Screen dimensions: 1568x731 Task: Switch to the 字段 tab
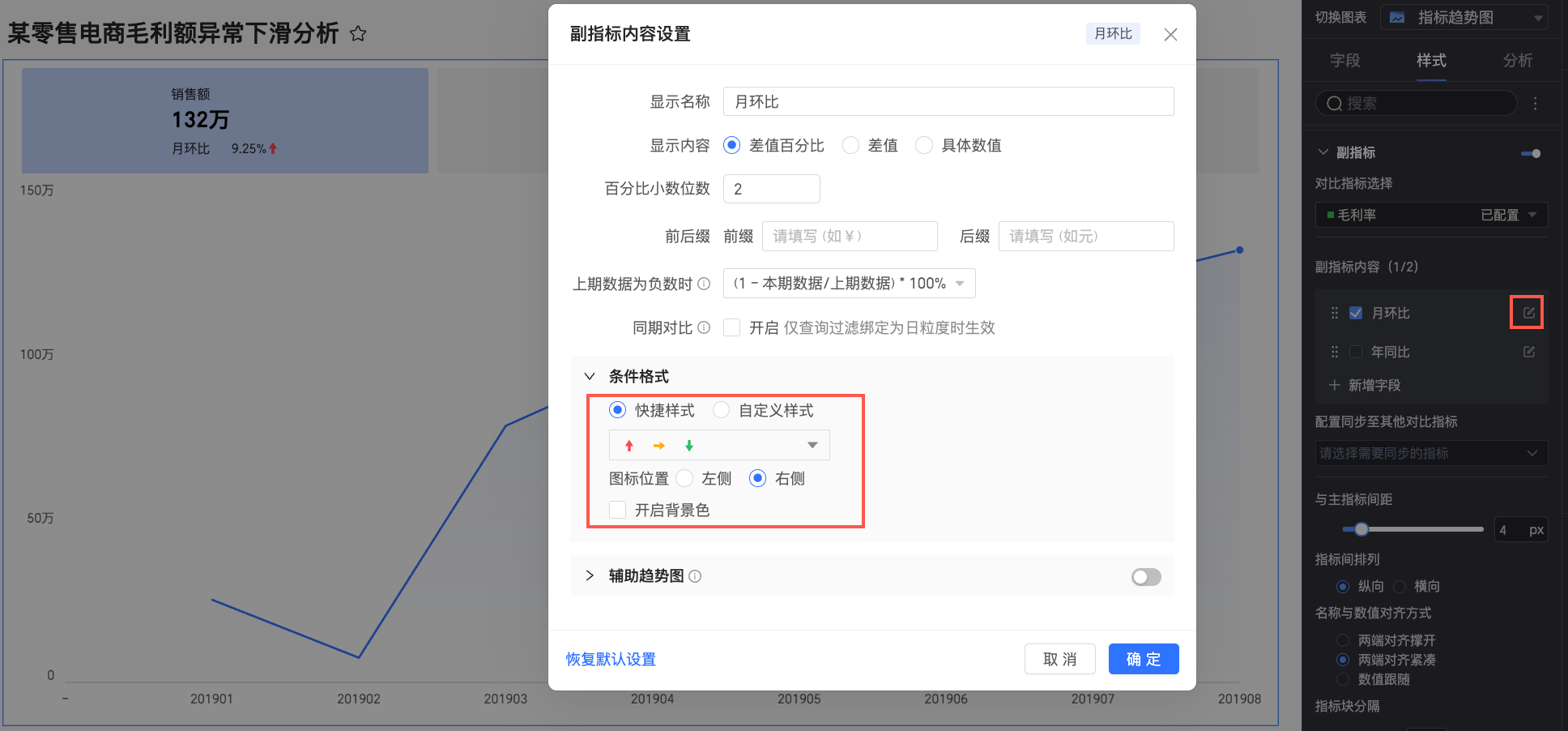click(x=1344, y=61)
